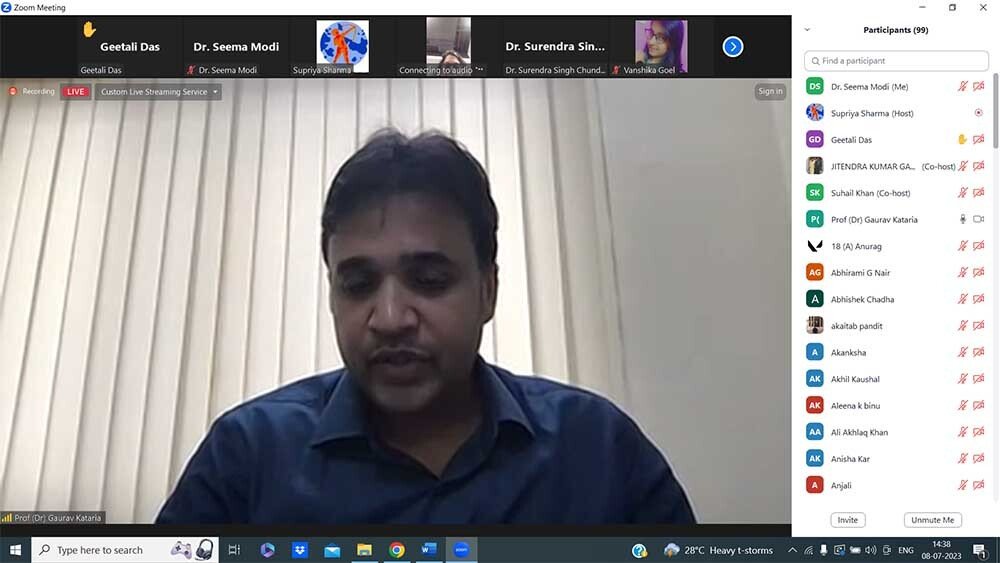Expand the Custom Live Streaming Service dropdown
Viewport: 1000px width, 563px height.
click(x=160, y=92)
